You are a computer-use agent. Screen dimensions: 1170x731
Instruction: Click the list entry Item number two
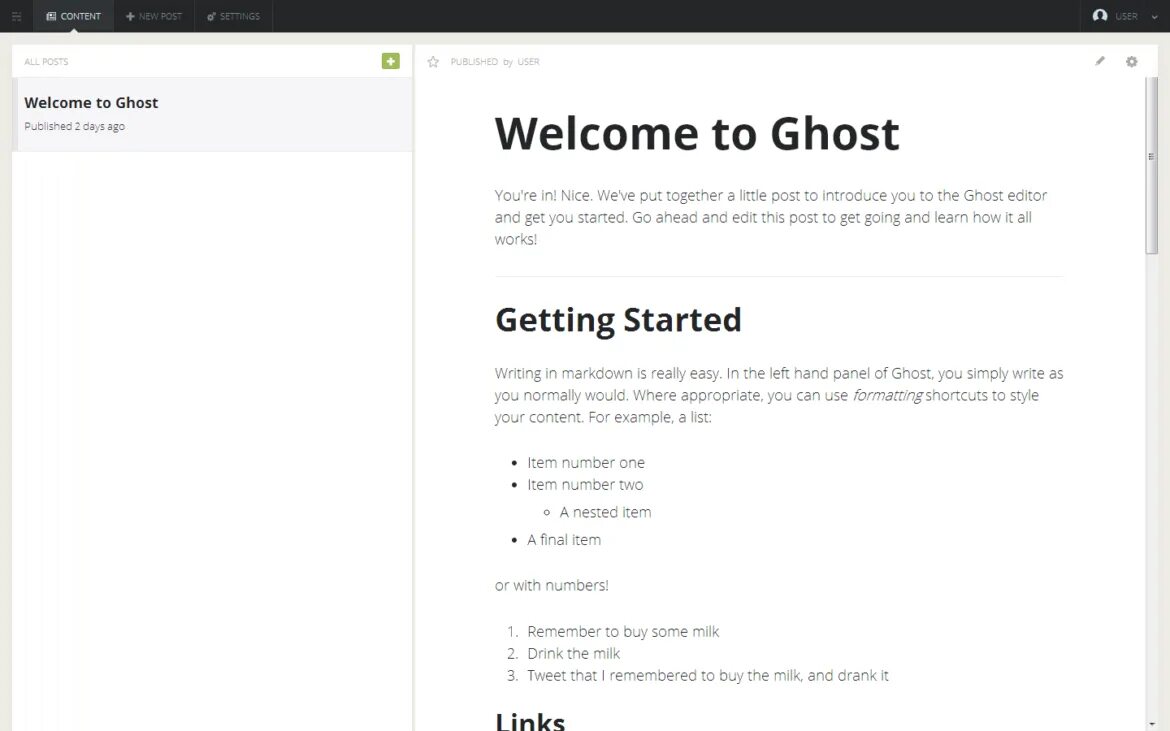coord(585,485)
